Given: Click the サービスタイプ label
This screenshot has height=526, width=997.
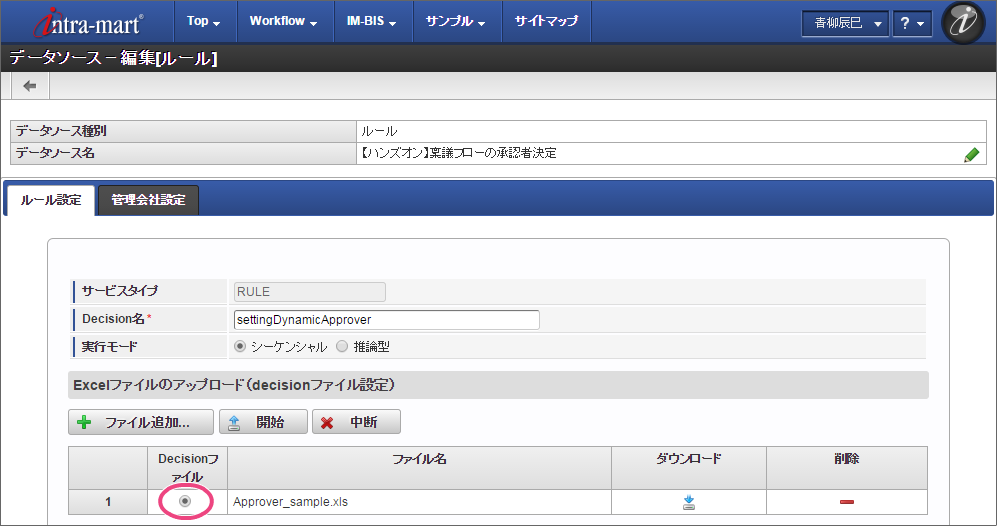Looking at the screenshot, I should pyautogui.click(x=120, y=291).
